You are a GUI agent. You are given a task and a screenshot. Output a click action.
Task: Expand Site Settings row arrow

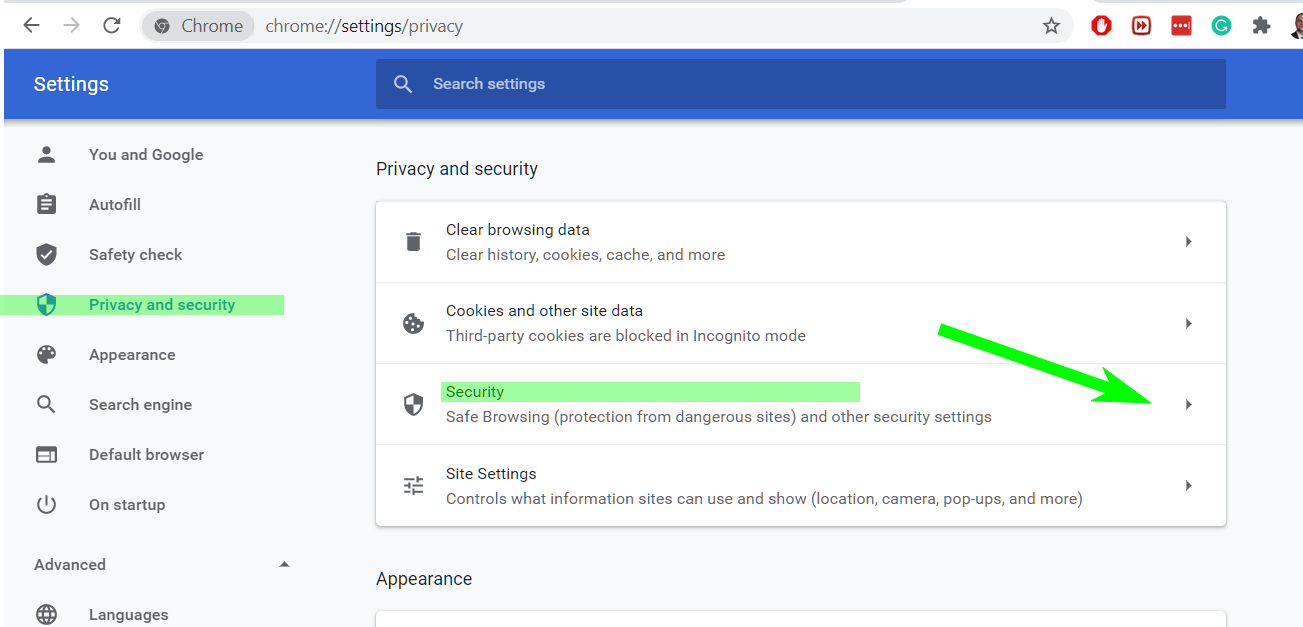coord(1188,486)
